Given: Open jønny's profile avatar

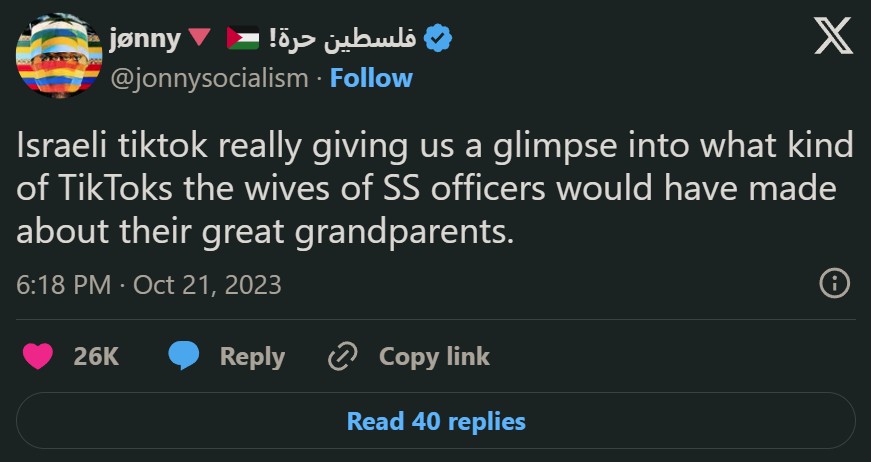Looking at the screenshot, I should click(x=56, y=58).
